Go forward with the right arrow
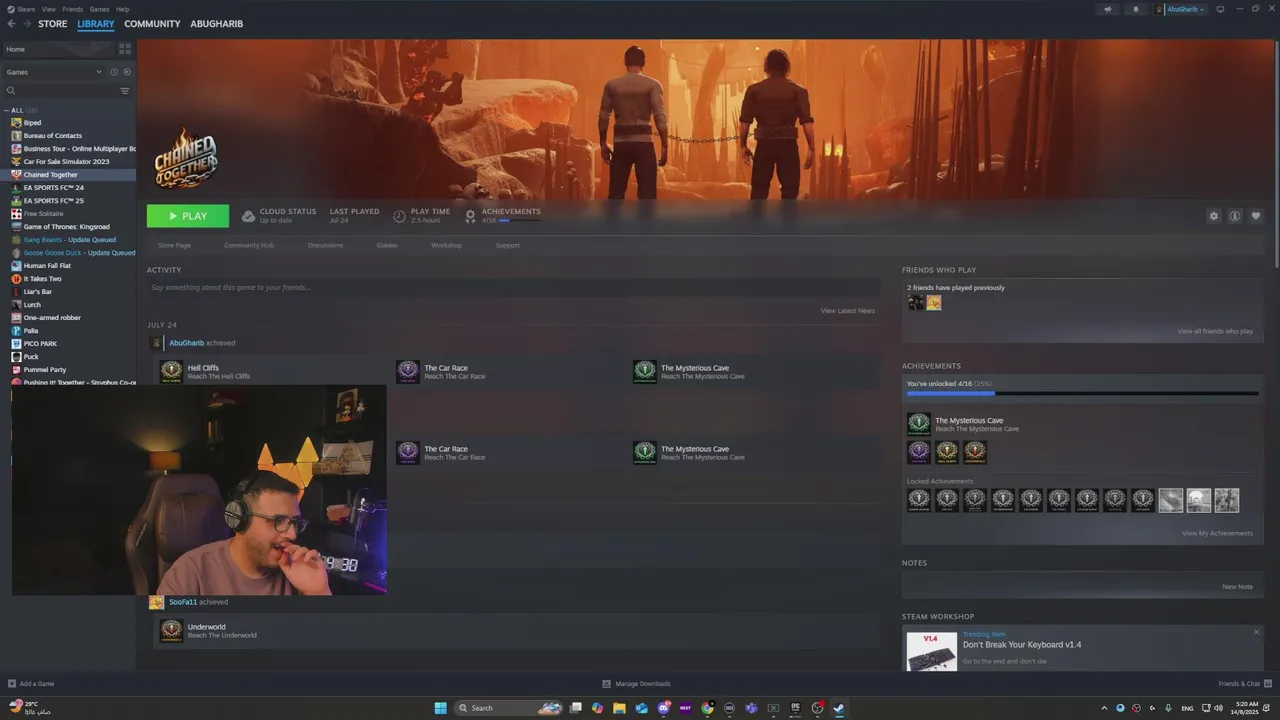The height and width of the screenshot is (720, 1280). [27, 24]
